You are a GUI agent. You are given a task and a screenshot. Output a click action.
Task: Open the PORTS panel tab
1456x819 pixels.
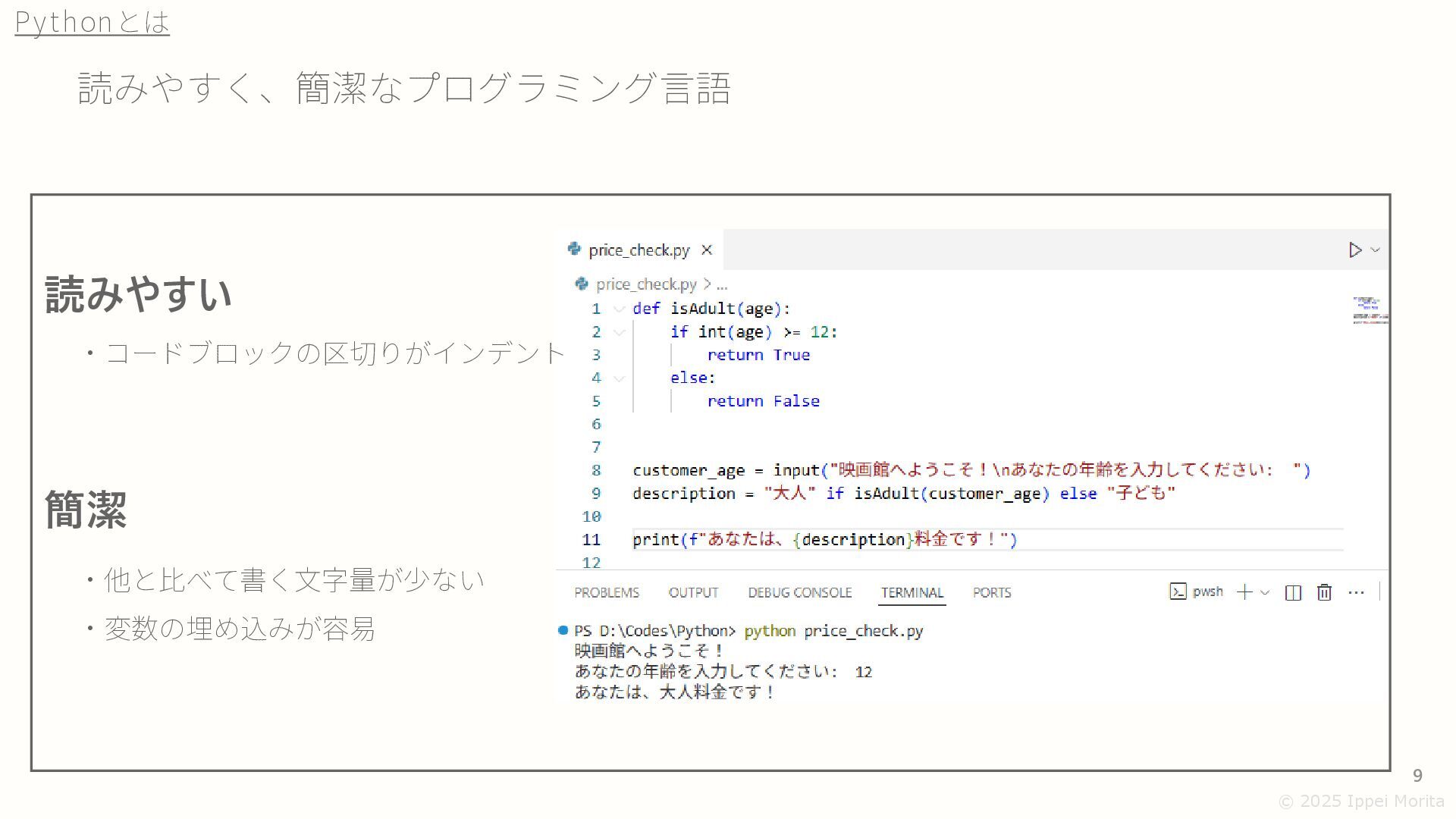[x=991, y=593]
